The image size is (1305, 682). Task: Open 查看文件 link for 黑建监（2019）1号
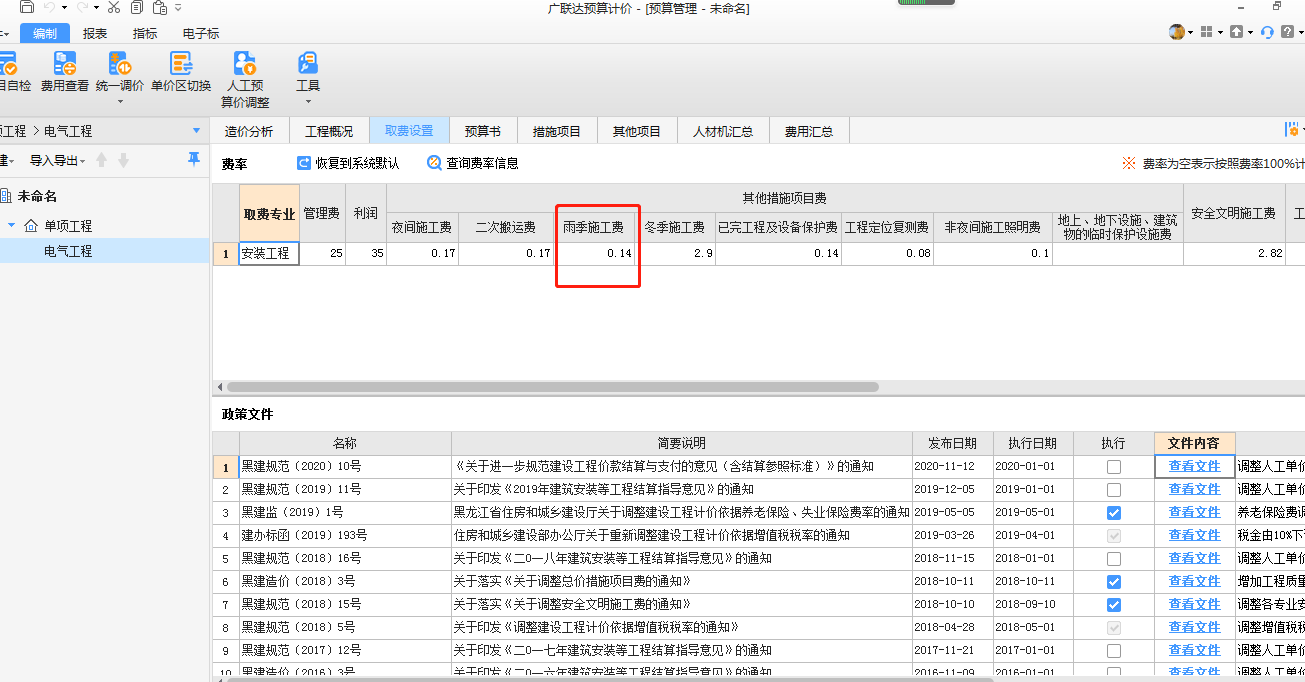click(1195, 512)
